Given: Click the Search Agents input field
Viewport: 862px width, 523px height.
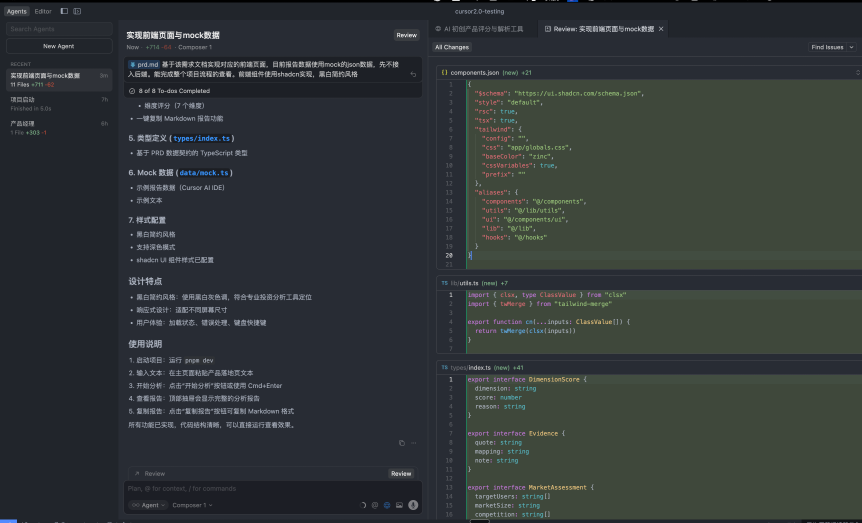Looking at the screenshot, I should [x=56, y=29].
